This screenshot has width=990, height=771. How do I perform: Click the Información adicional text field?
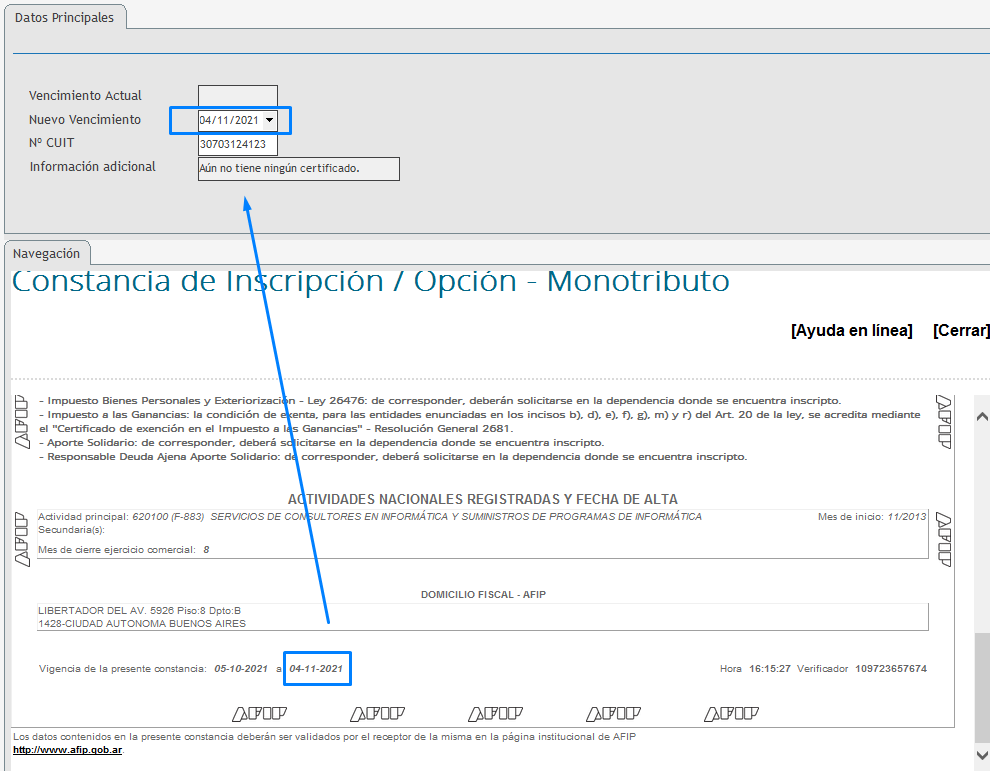tap(299, 169)
